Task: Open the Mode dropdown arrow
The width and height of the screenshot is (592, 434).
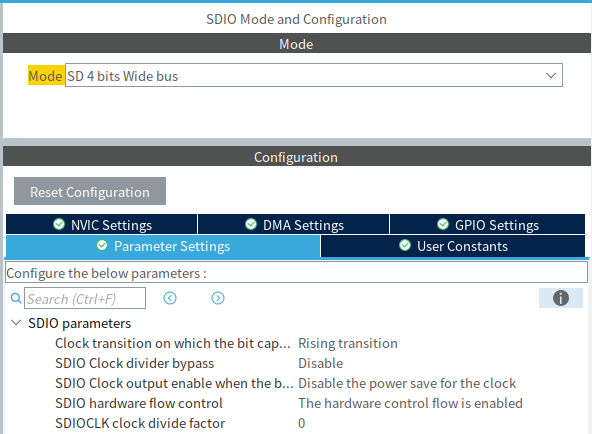Action: (x=551, y=75)
